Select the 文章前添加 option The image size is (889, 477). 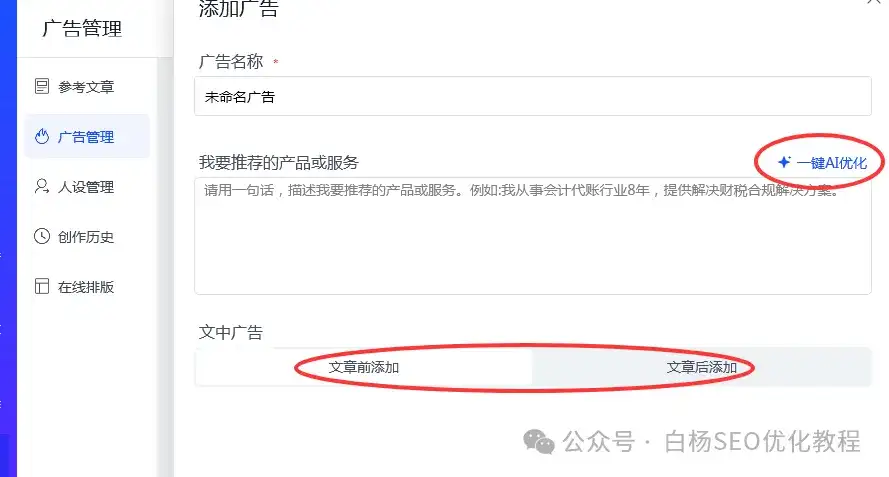coord(364,368)
